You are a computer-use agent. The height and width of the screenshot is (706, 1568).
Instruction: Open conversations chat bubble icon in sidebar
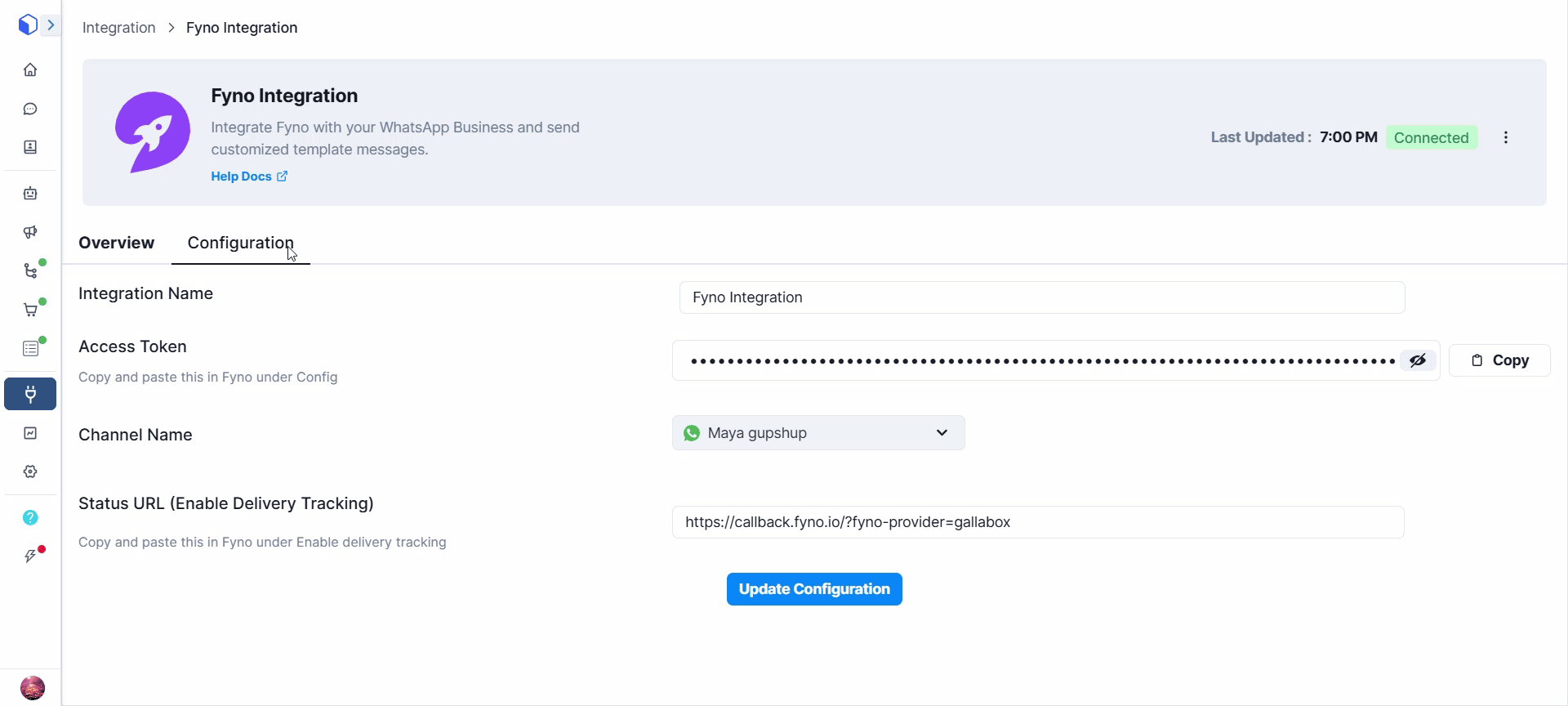click(x=30, y=109)
